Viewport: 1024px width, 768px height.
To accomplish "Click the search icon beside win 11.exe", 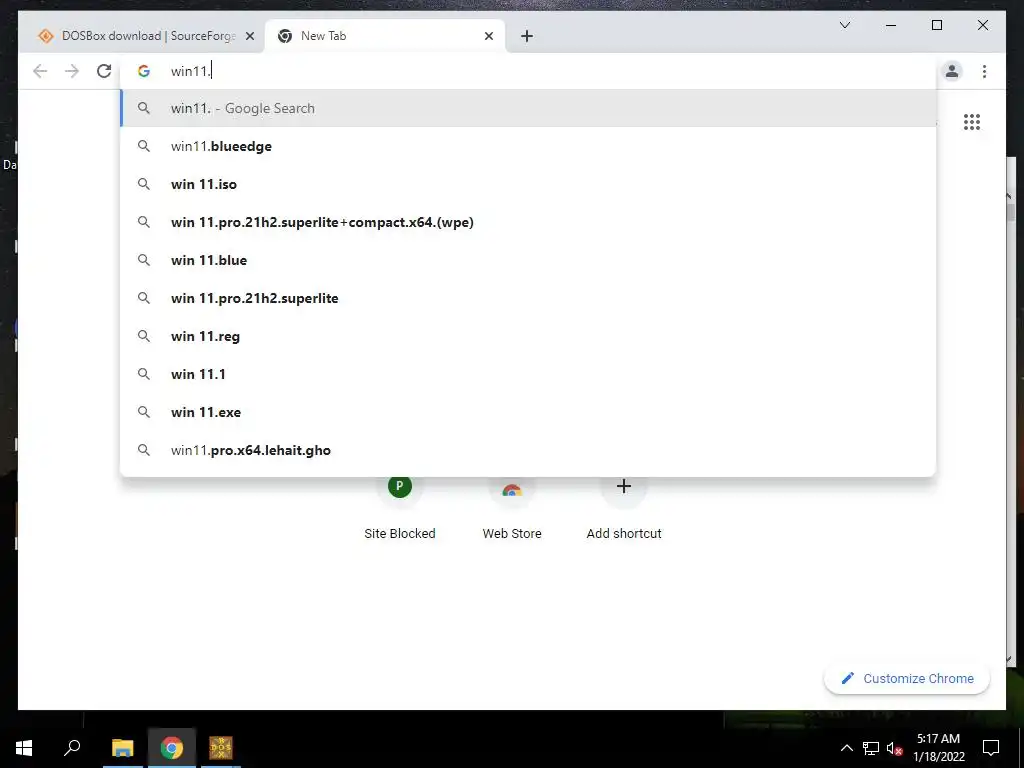I will 144,412.
